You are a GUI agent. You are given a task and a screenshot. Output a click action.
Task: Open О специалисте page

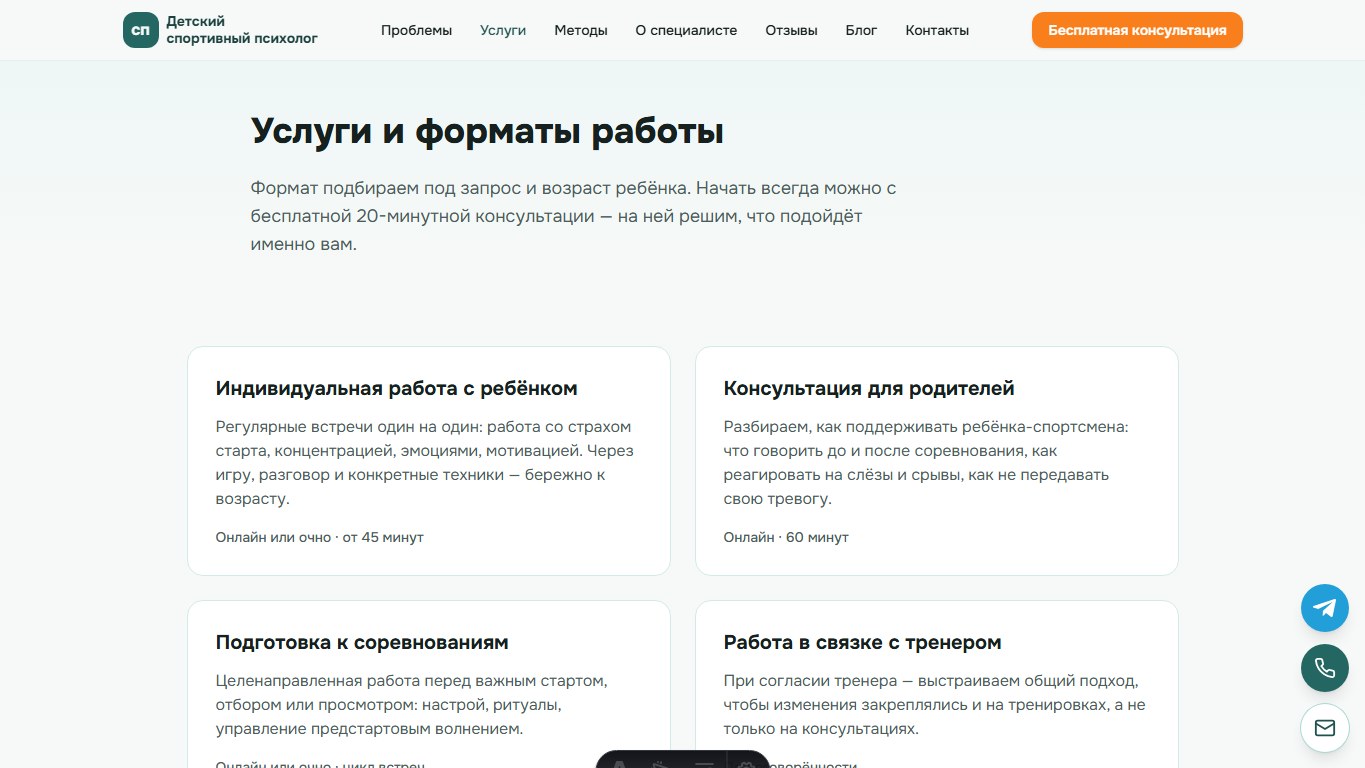tap(686, 30)
